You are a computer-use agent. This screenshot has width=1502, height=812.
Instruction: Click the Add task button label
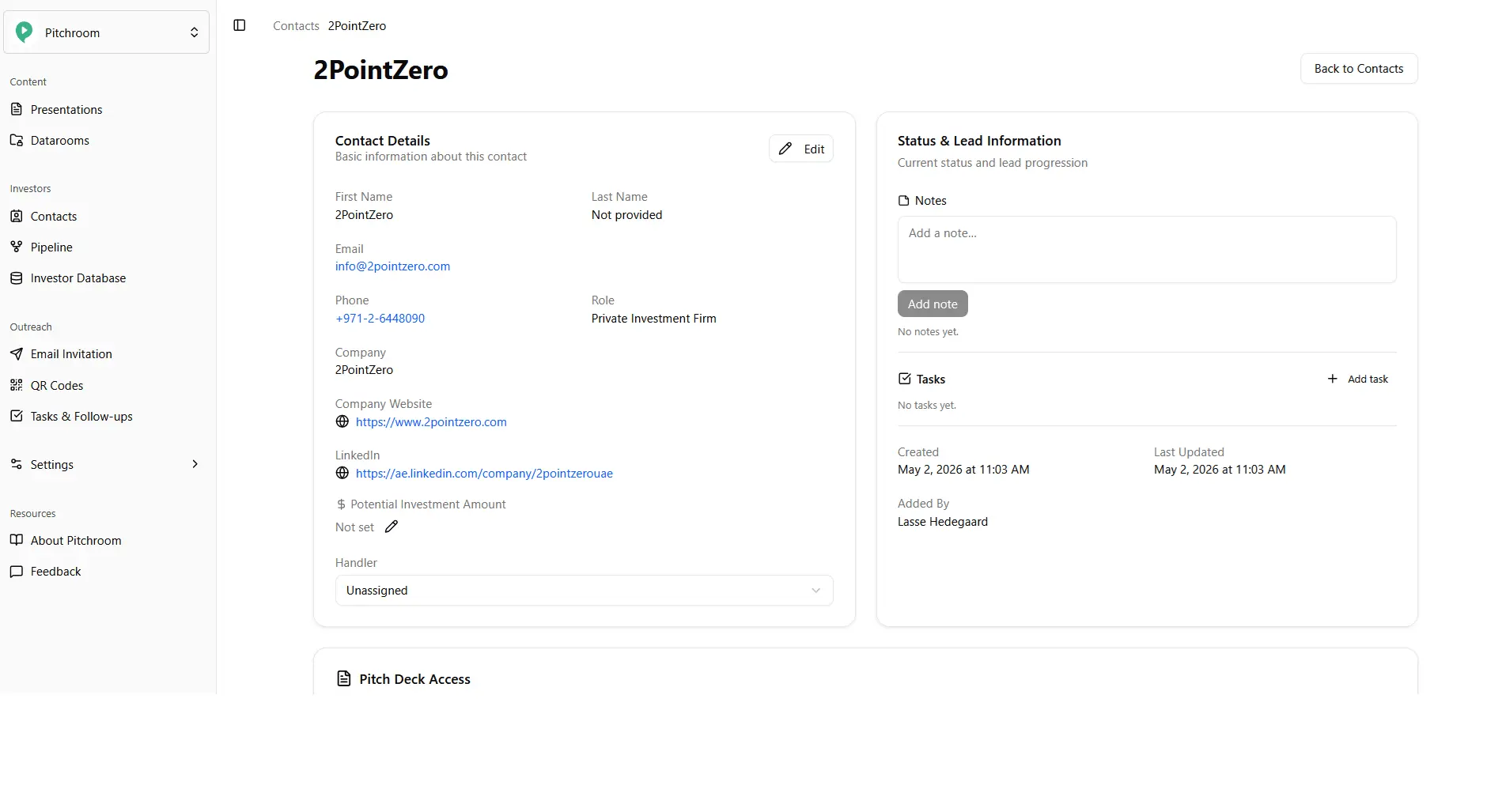pyautogui.click(x=1368, y=379)
